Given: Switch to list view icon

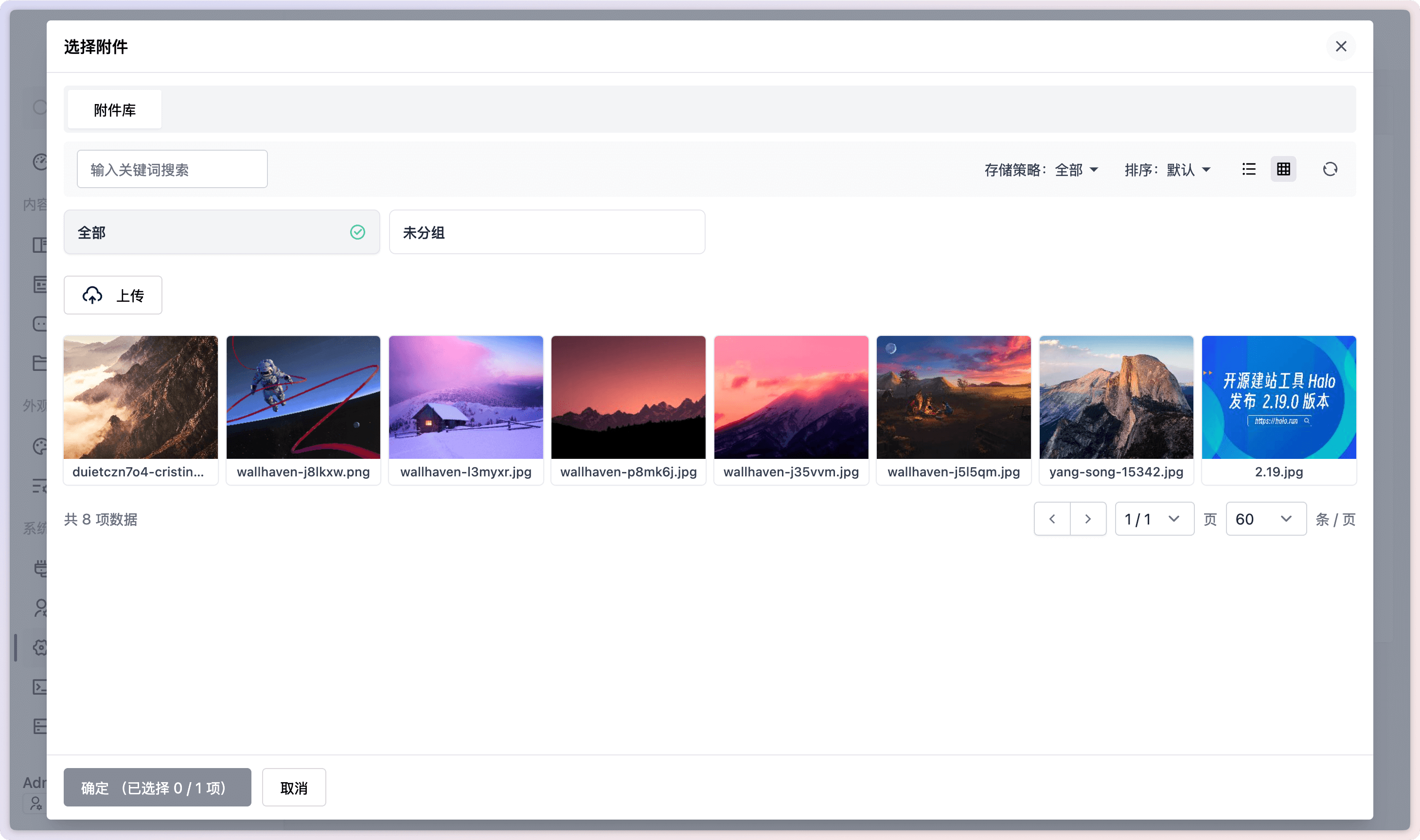Looking at the screenshot, I should 1248,169.
